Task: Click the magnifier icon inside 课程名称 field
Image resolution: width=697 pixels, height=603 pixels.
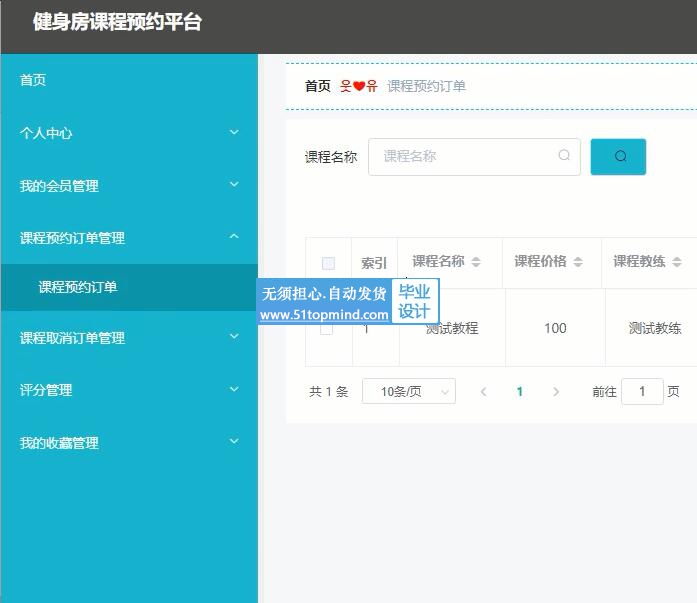Action: (x=564, y=155)
